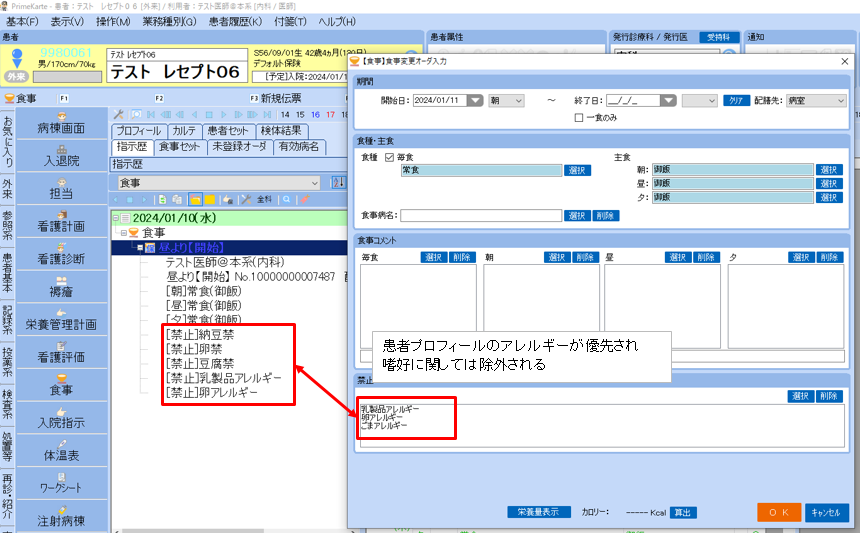Image resolution: width=860 pixels, height=533 pixels.
Task: Click the 食事 meal button in sidebar
Action: 61,385
